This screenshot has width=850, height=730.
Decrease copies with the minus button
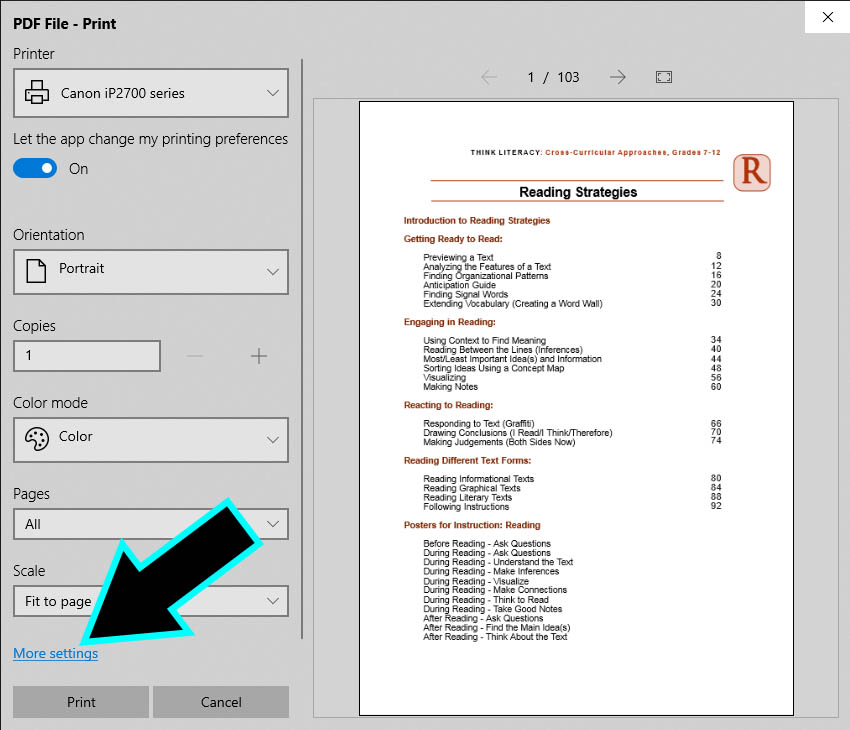point(195,356)
